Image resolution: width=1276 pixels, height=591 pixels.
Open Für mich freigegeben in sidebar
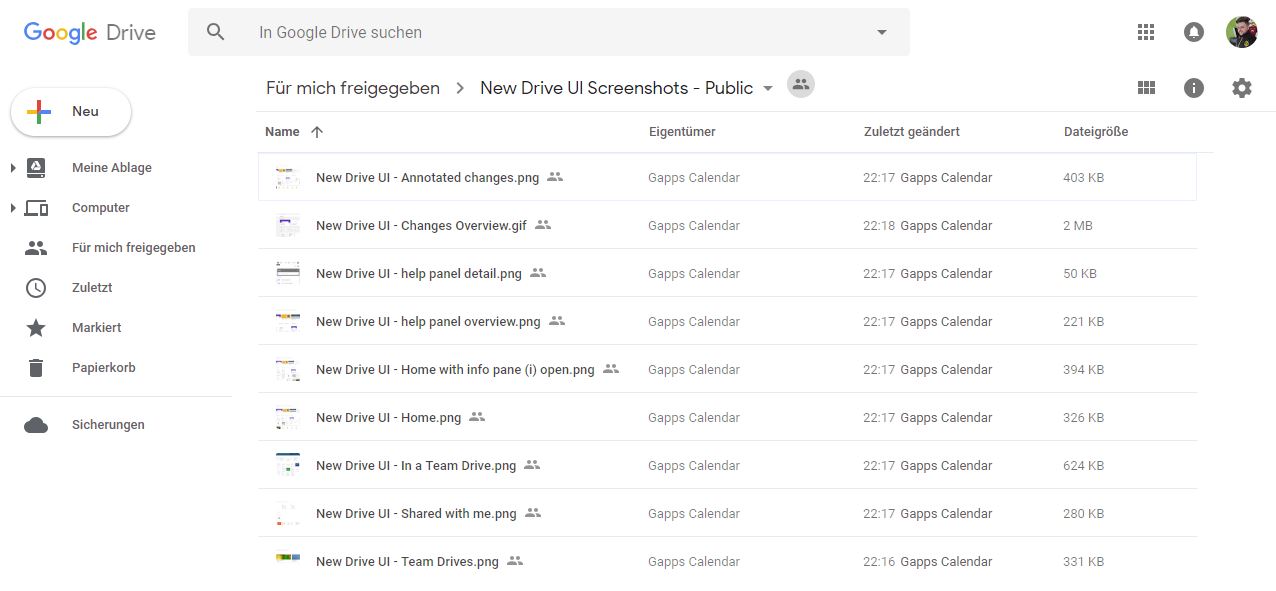click(134, 248)
